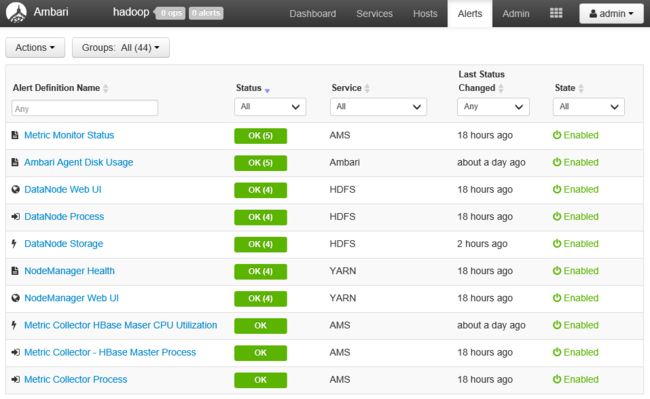
Task: Click the 0 alerts badge
Action: click(206, 13)
